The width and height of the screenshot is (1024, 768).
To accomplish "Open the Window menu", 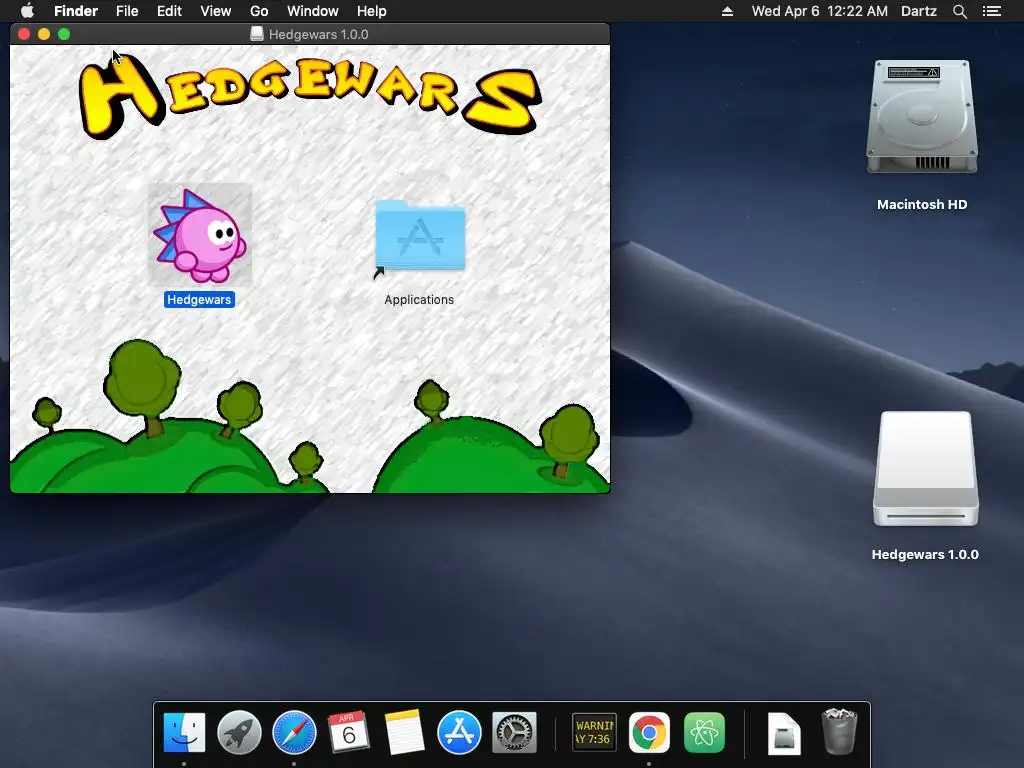I will tap(313, 11).
